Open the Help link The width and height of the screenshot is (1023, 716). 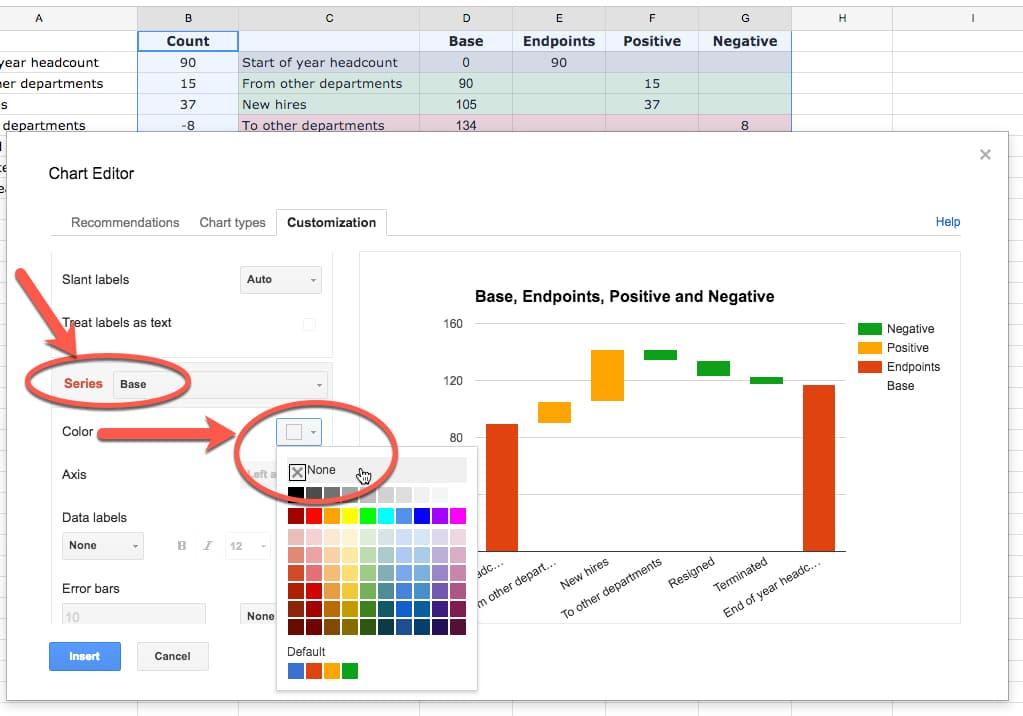click(x=947, y=222)
